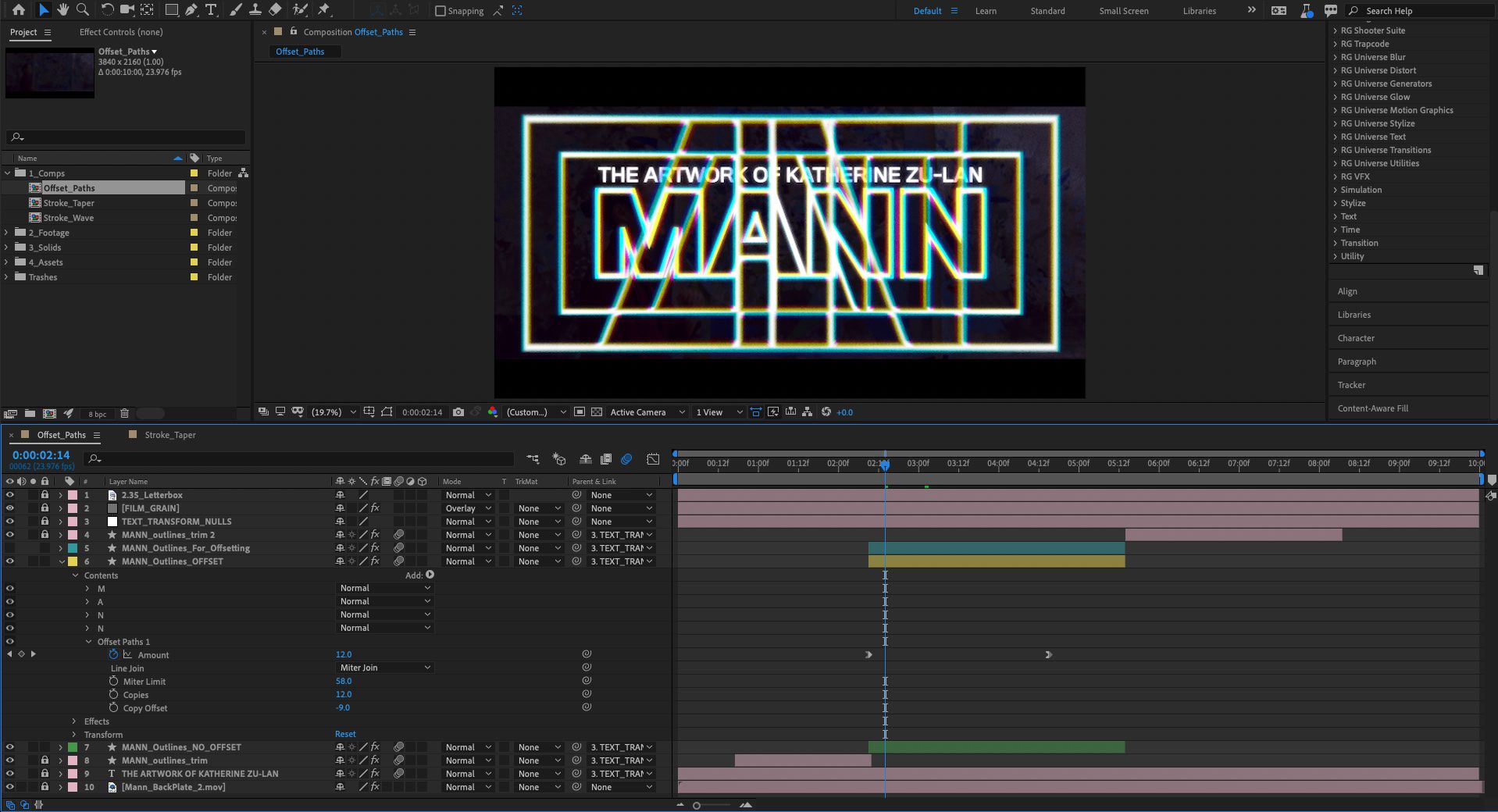This screenshot has width=1498, height=812.
Task: Take a snapshot of the composition
Action: coord(458,412)
